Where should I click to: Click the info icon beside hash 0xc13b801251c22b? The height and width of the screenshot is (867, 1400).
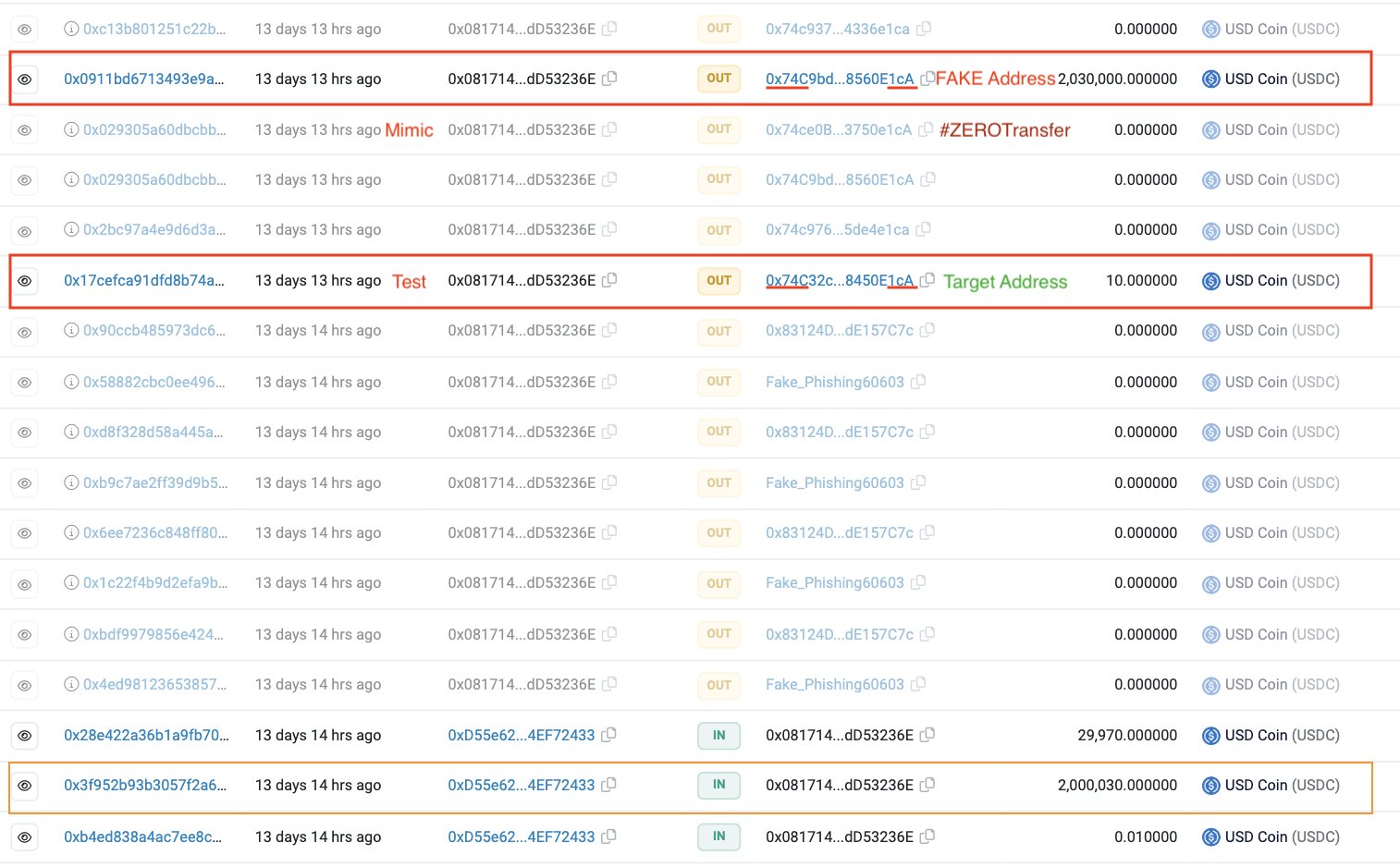pyautogui.click(x=71, y=29)
